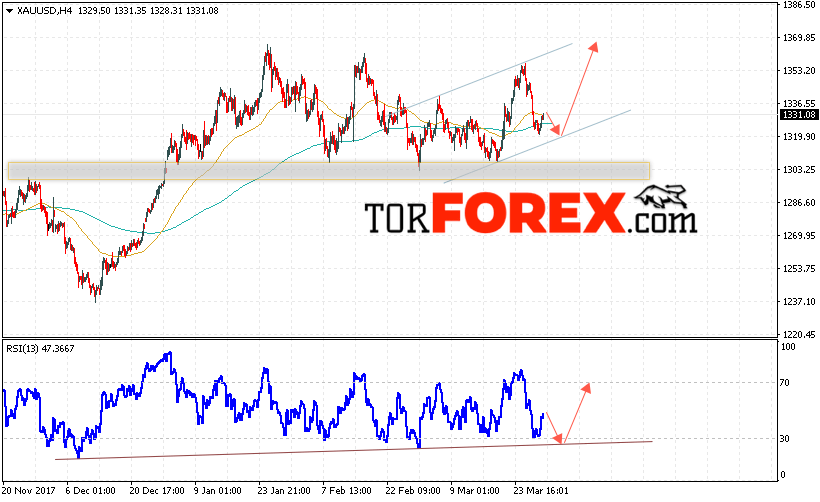Click the 22 Feb 09:00 date label
The width and height of the screenshot is (820, 502).
pos(413,491)
